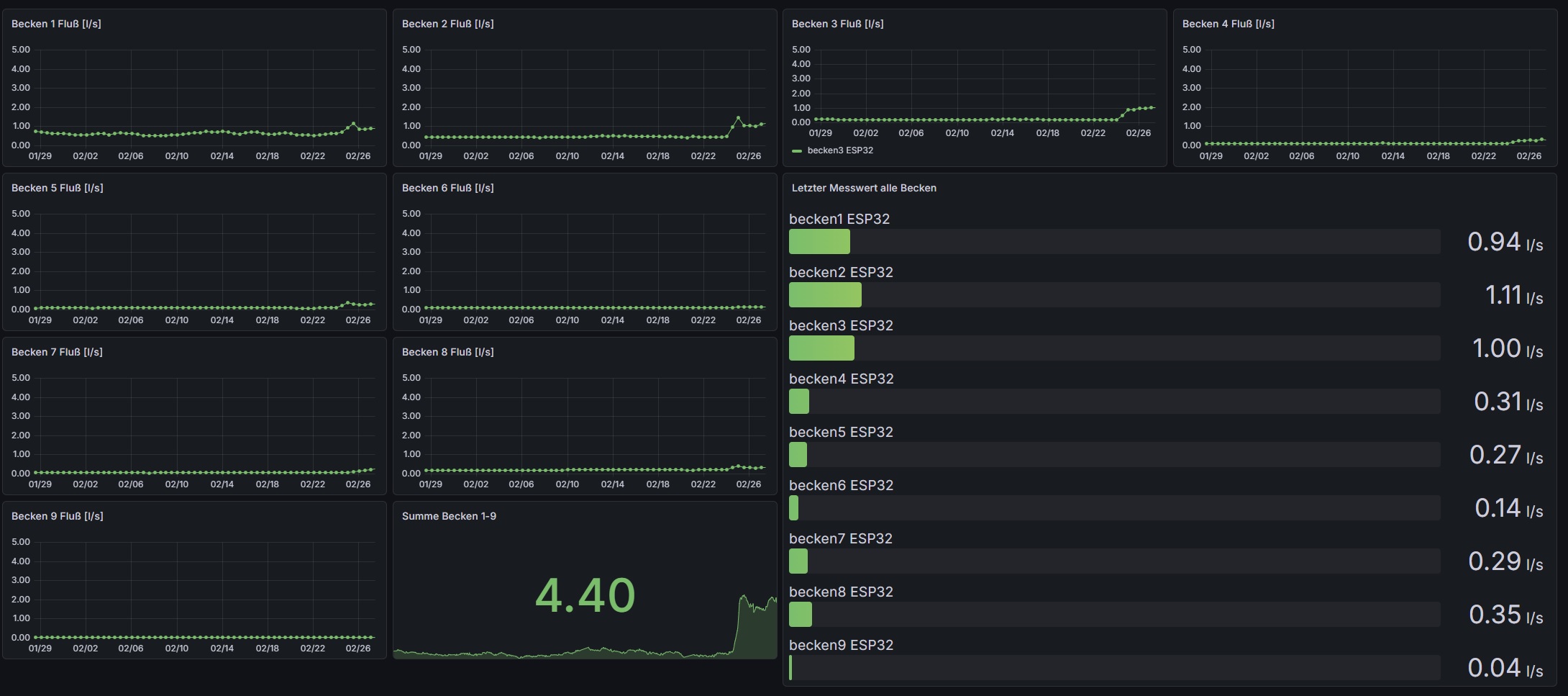Click the becken8 ESP32 green gauge bar
This screenshot has width=1568, height=696.
pos(801,615)
